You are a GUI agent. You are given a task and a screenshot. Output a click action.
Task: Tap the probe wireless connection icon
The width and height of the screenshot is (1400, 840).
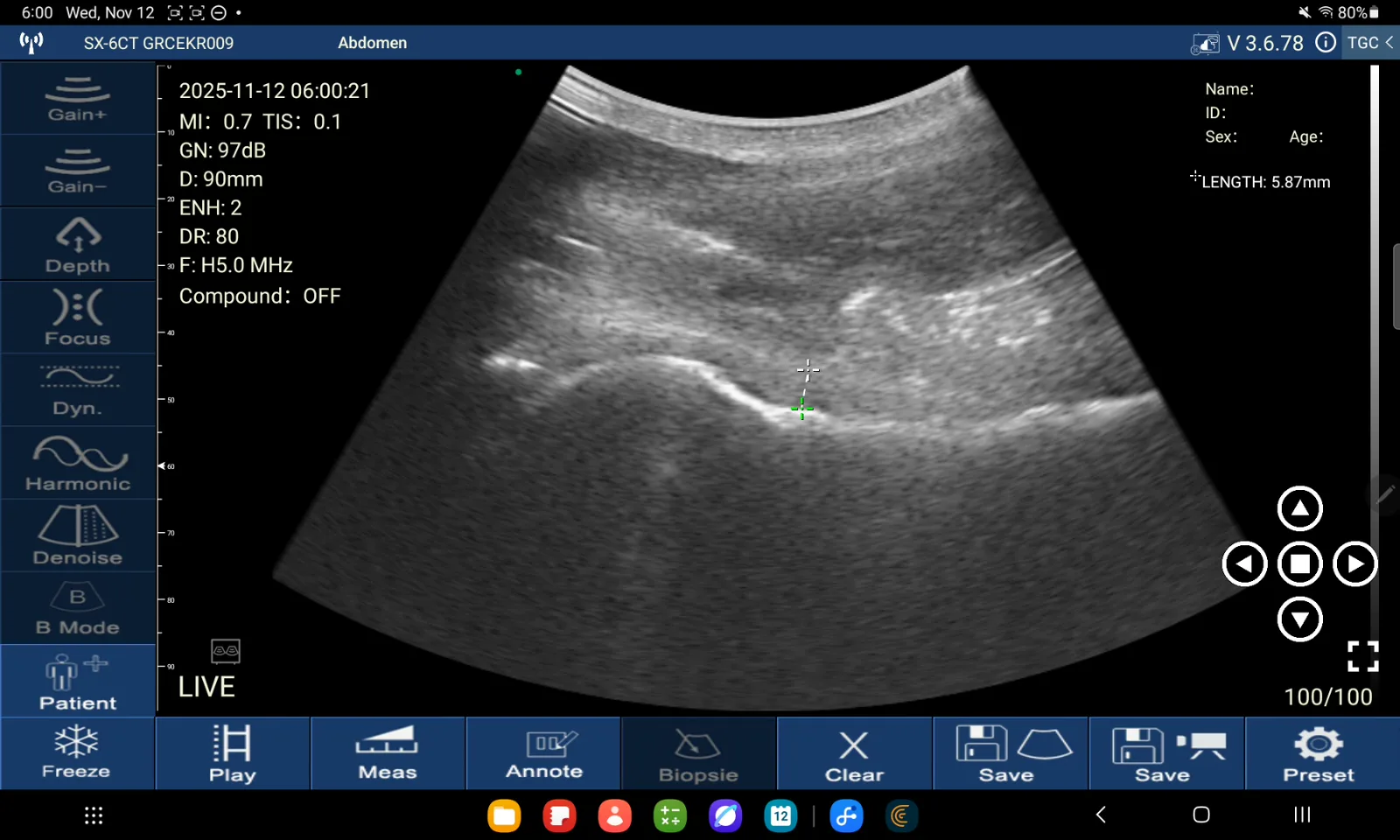click(31, 43)
